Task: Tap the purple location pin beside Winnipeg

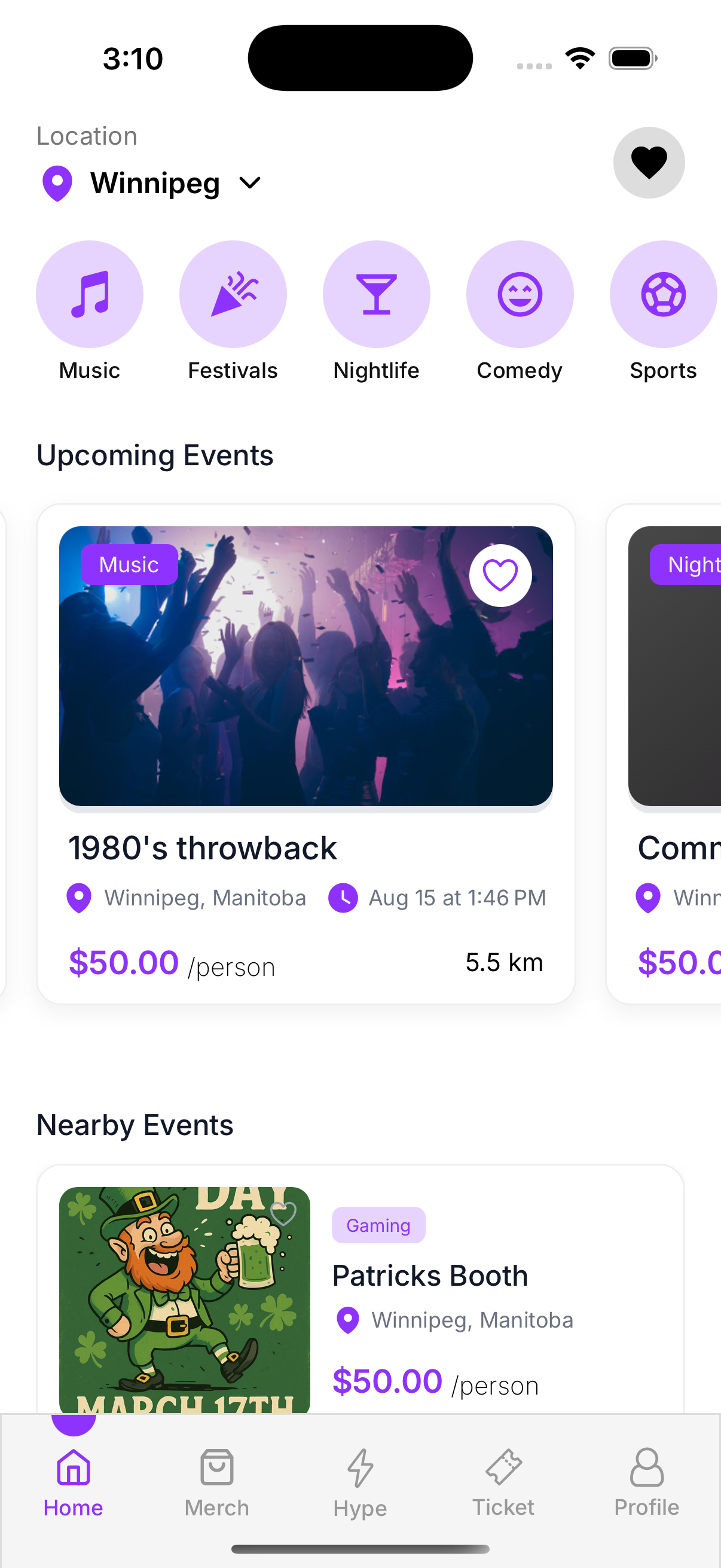Action: 57,182
